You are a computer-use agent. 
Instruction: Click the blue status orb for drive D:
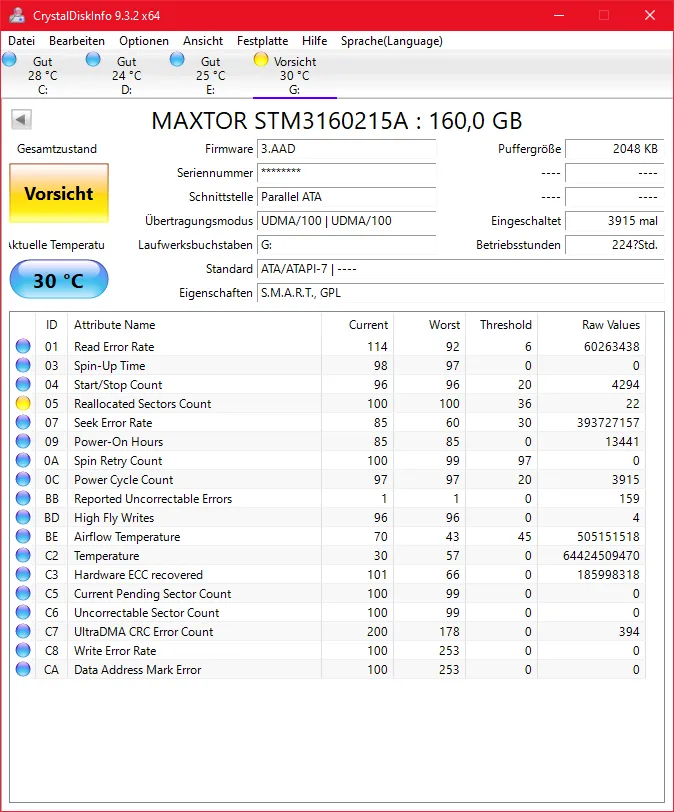94,60
